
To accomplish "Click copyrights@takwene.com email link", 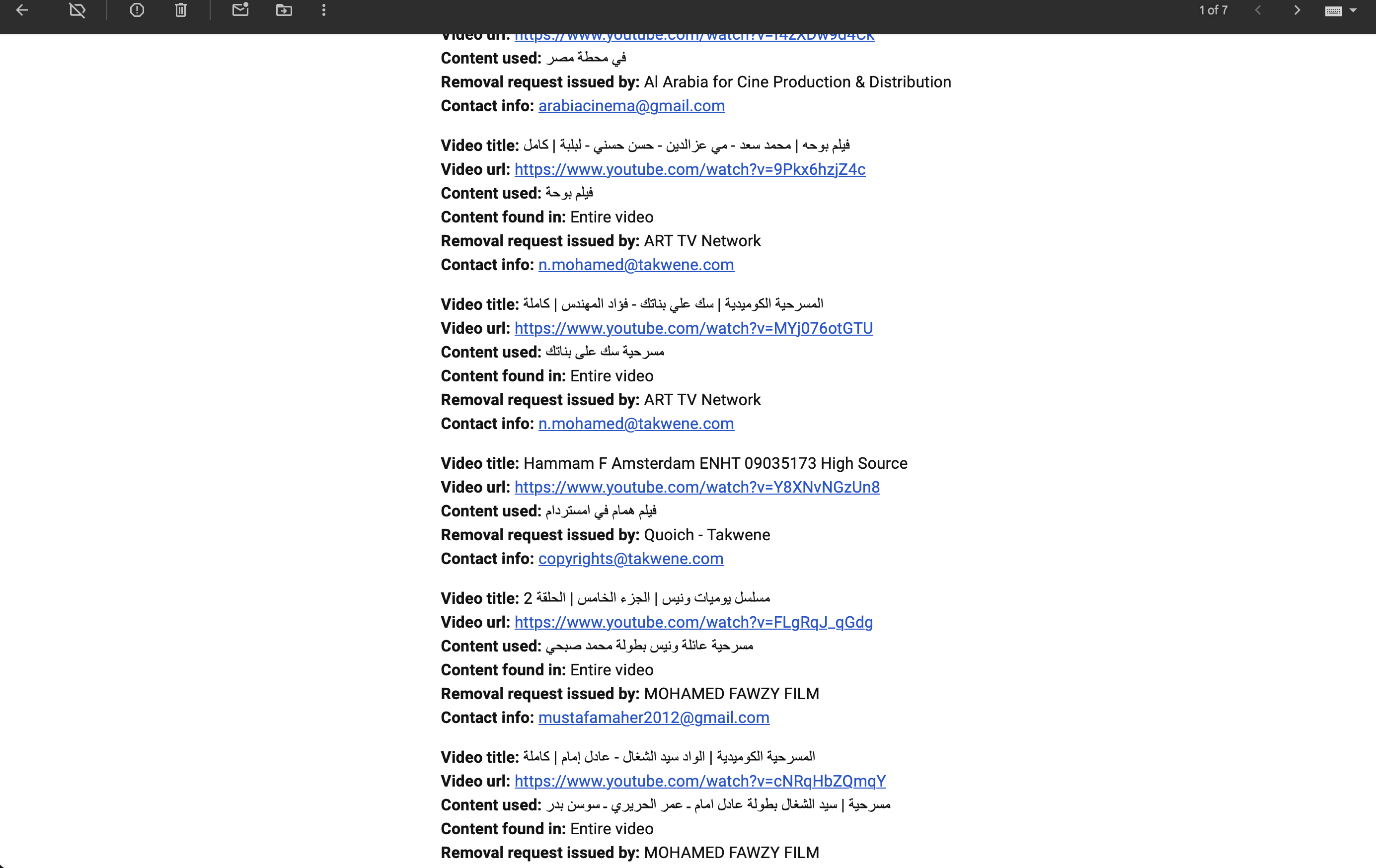I will [631, 559].
